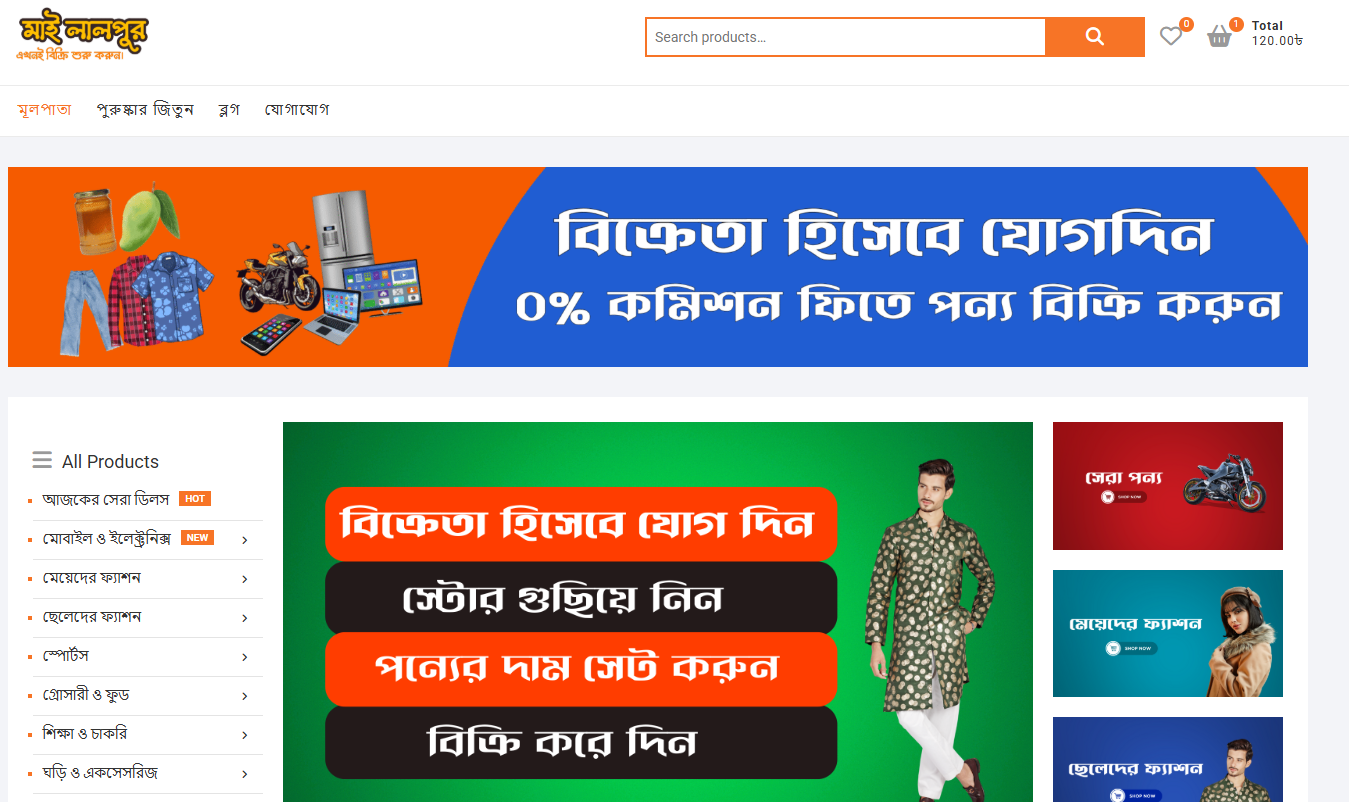Screen dimensions: 1349x802
Task: Open the মূলপাতা menu item
Action: click(x=44, y=110)
